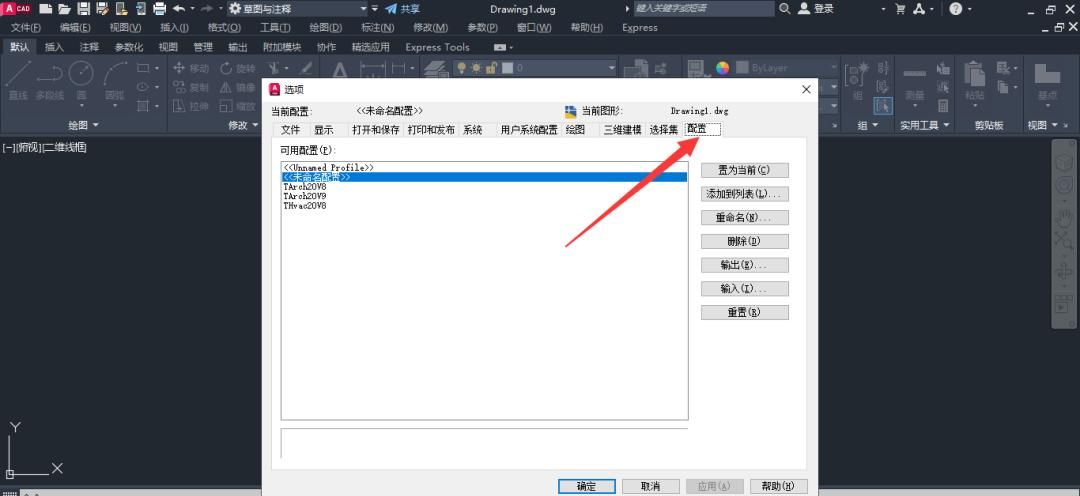Expand the 修改 panel flyout
Screen dimensions: 1080x496
(x=243, y=125)
